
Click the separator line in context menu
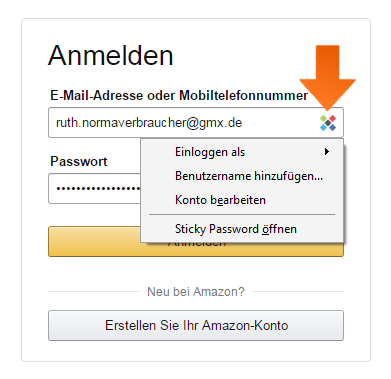point(242,215)
